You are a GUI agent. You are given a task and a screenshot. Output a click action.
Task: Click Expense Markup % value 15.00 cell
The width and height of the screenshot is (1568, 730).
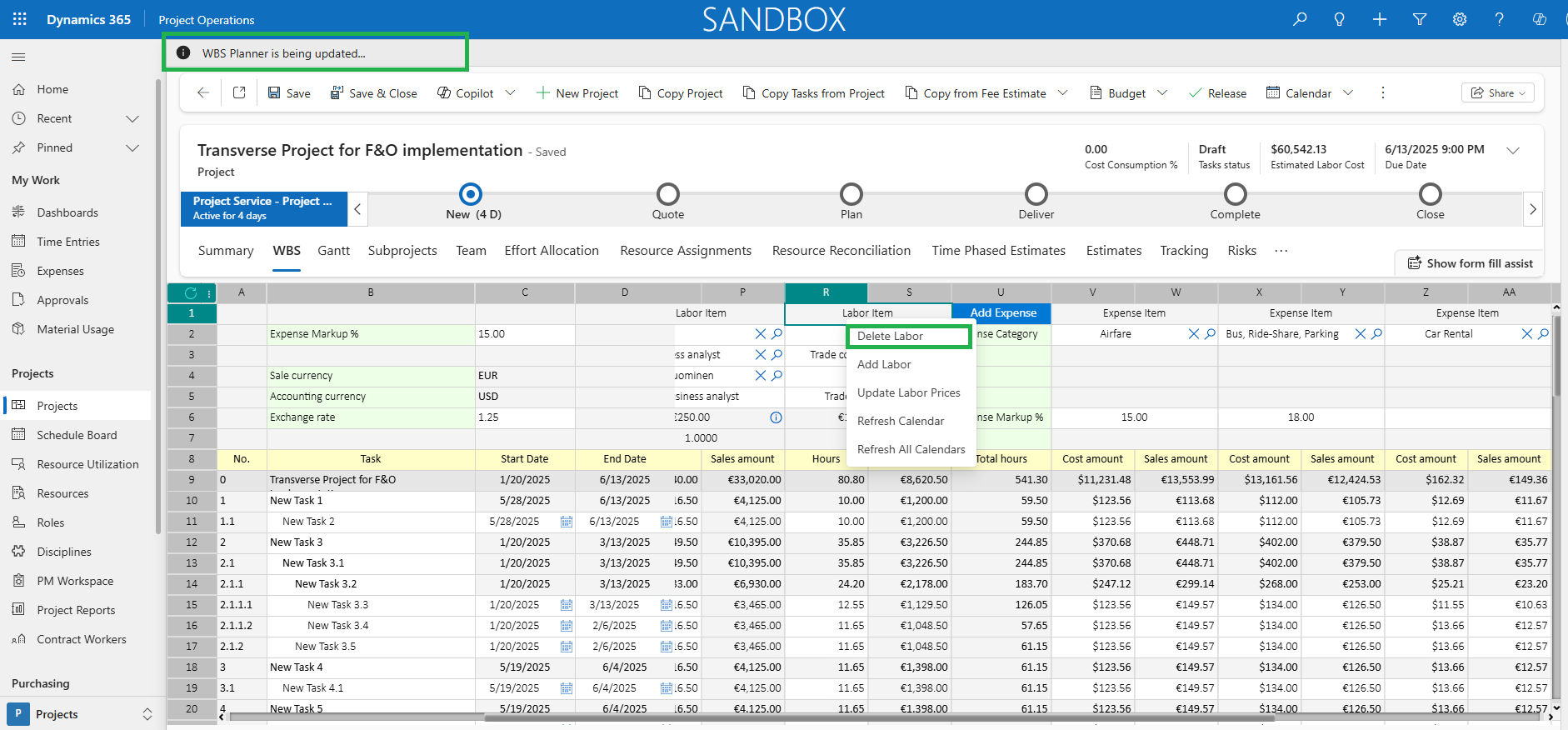coord(525,334)
